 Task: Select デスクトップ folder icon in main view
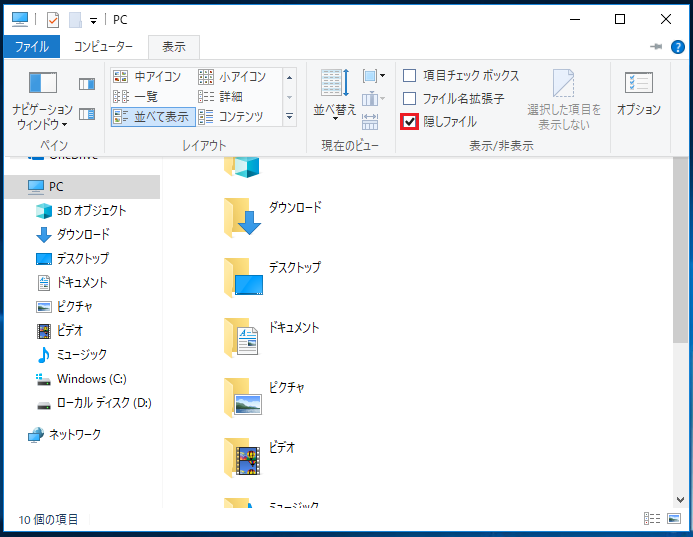tap(243, 277)
